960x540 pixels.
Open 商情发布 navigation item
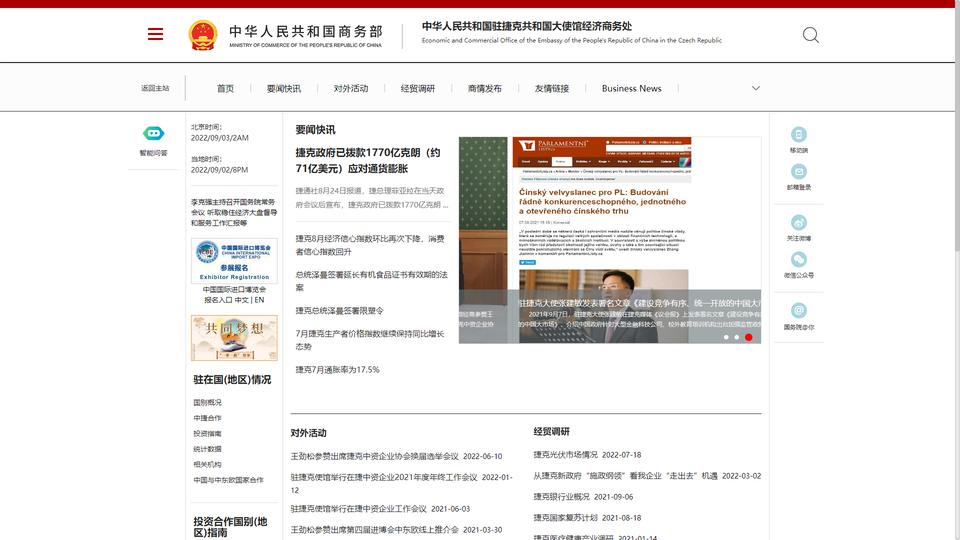[485, 88]
